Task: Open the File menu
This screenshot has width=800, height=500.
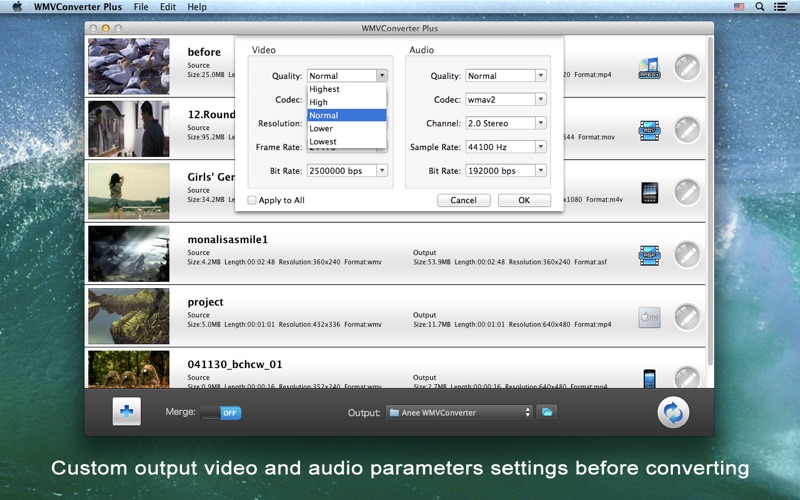Action: pyautogui.click(x=141, y=7)
